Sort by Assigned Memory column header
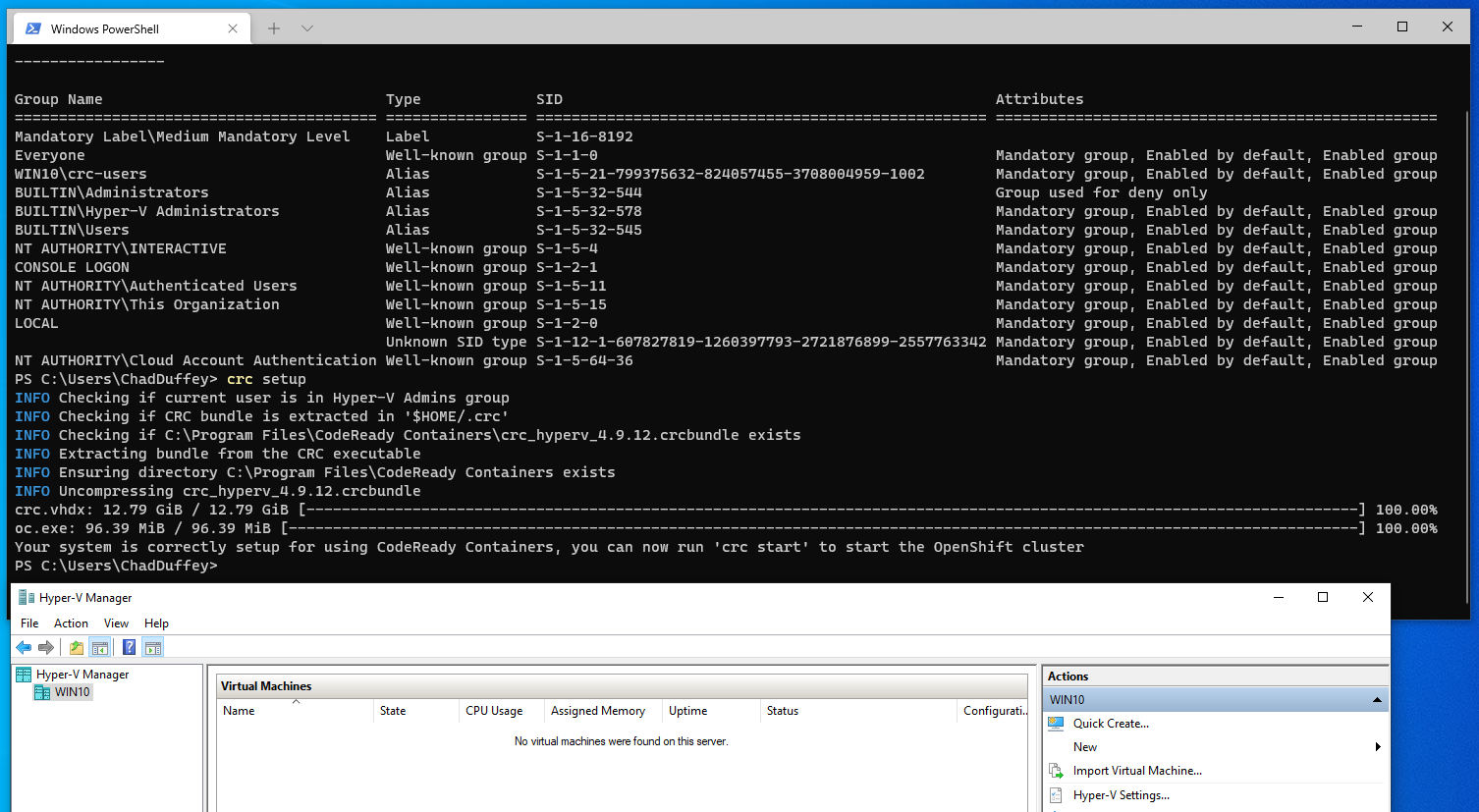The height and width of the screenshot is (812, 1479). [x=603, y=711]
